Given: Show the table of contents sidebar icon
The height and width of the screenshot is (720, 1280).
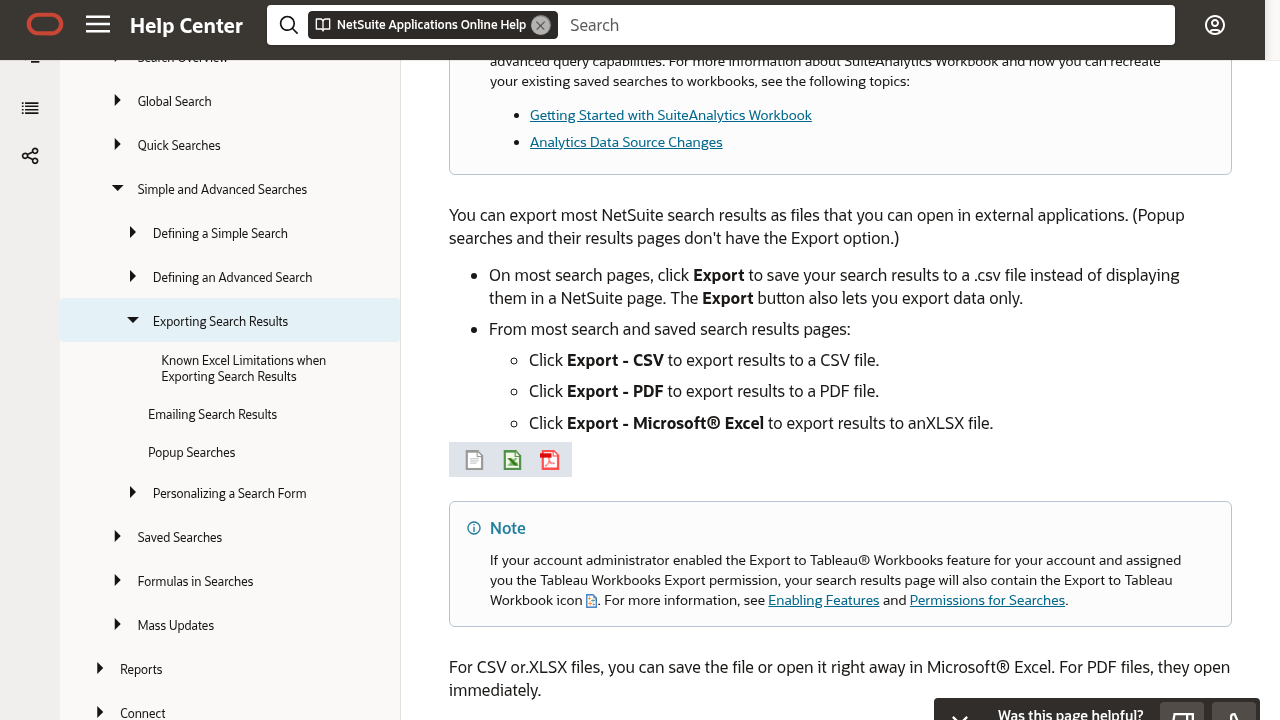Looking at the screenshot, I should tap(30, 108).
